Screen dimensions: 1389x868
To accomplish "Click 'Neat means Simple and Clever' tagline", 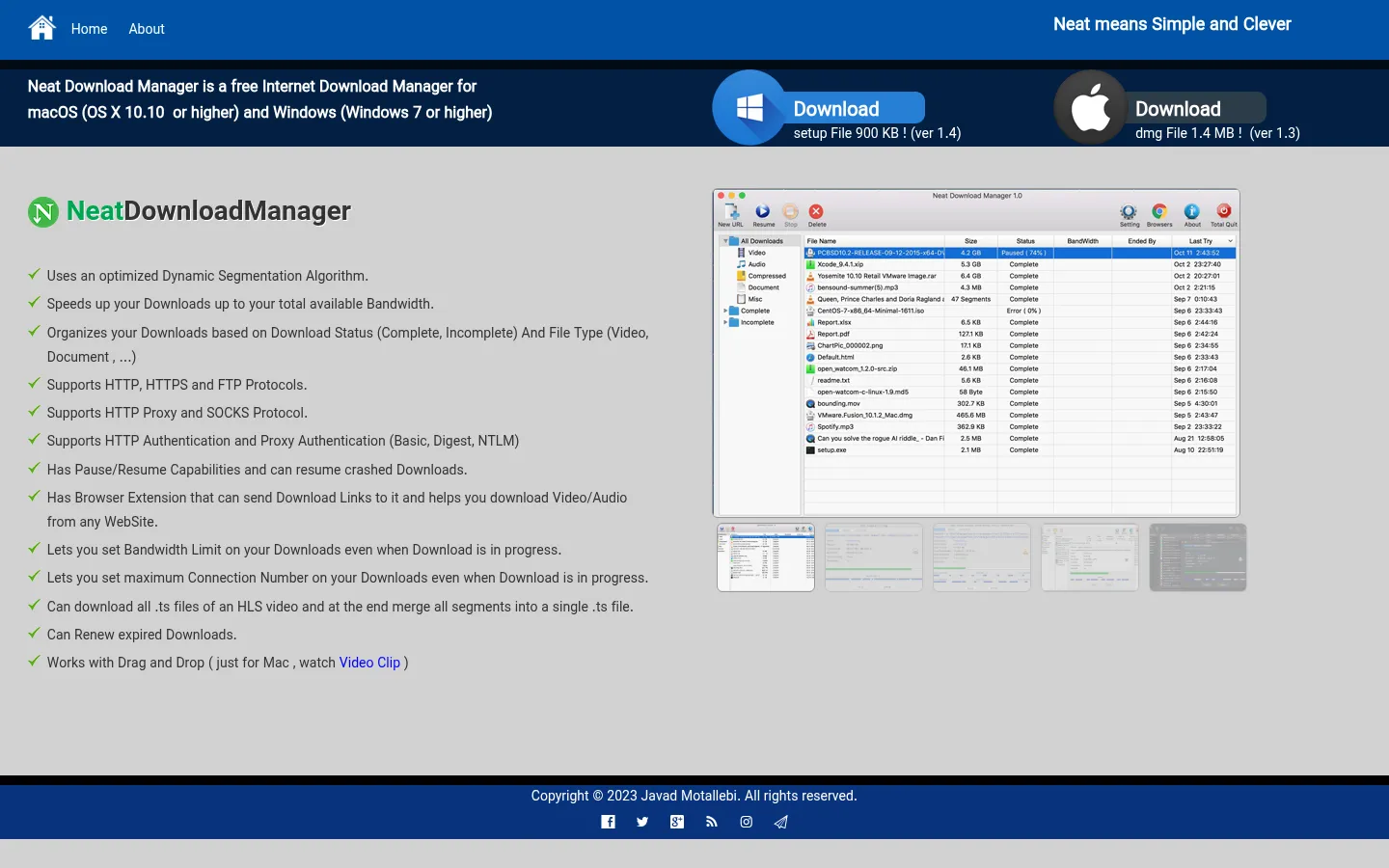I will pos(1172,24).
